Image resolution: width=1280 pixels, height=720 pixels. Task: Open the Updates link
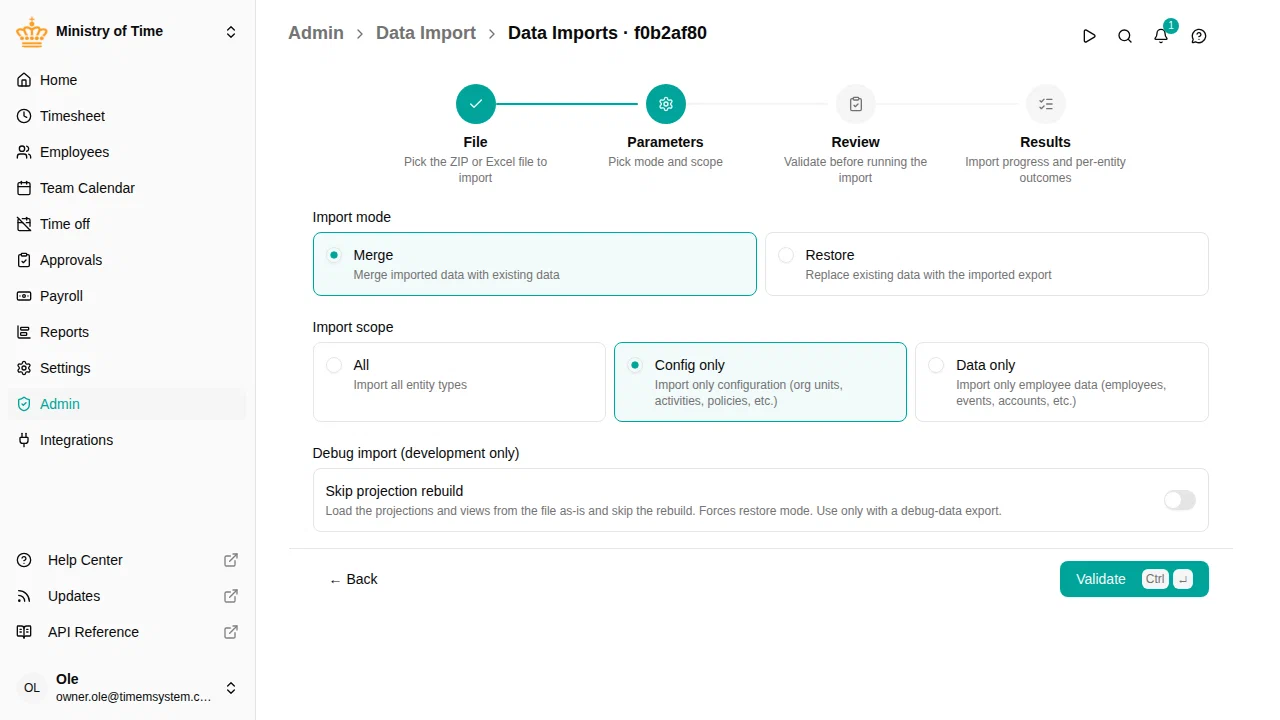point(127,596)
